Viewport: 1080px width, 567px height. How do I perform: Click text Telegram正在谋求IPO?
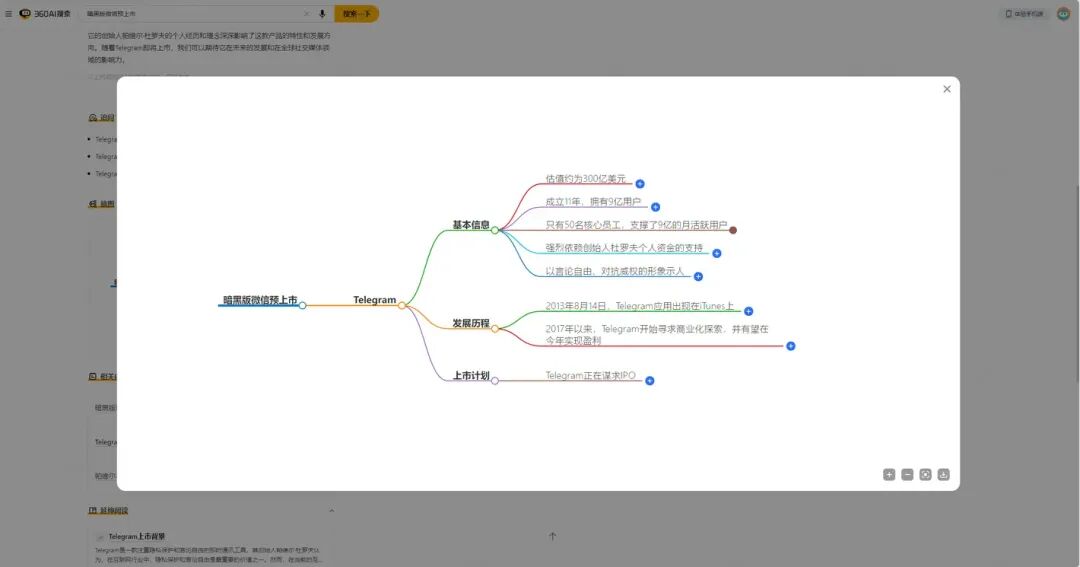590,375
